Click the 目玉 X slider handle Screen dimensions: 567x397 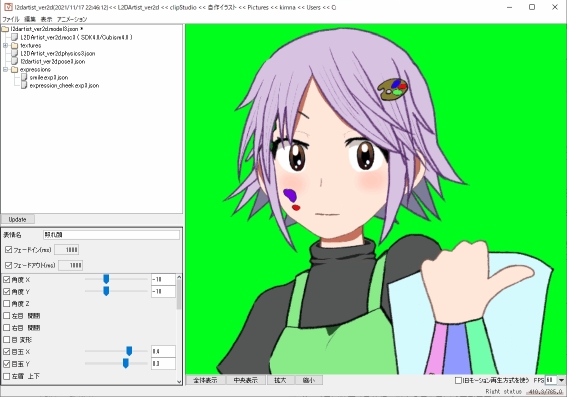129,351
